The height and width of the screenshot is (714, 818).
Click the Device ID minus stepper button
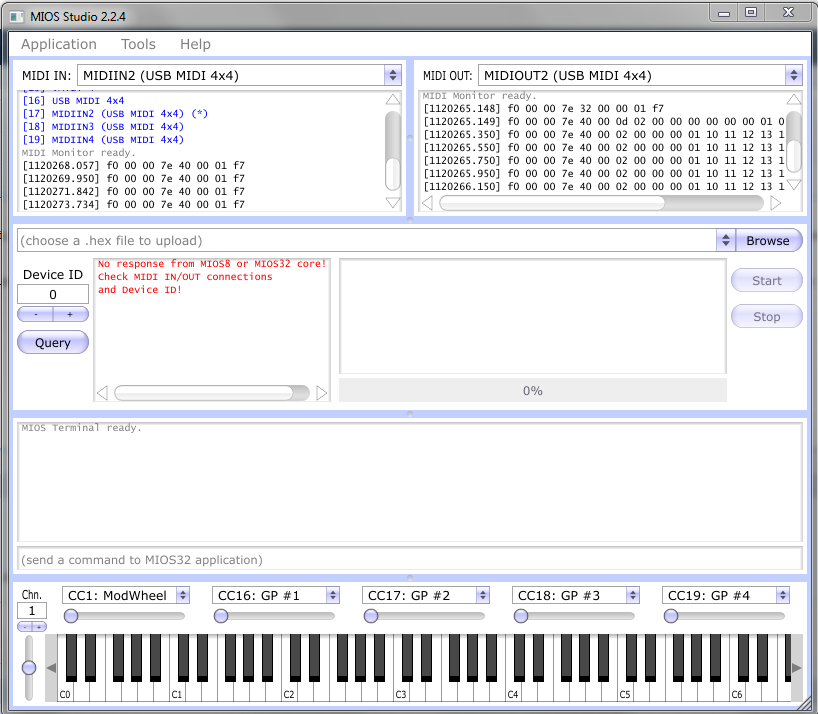tap(36, 314)
